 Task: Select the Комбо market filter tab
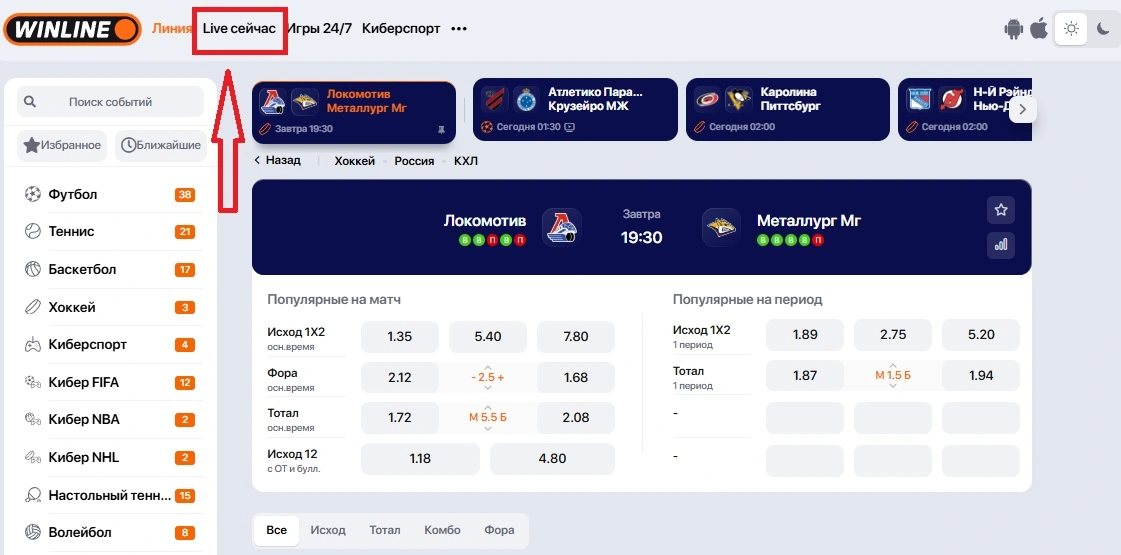pyautogui.click(x=442, y=531)
